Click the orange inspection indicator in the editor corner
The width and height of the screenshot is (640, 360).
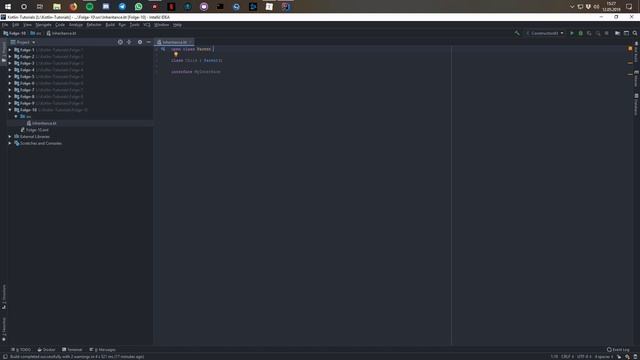(630, 49)
